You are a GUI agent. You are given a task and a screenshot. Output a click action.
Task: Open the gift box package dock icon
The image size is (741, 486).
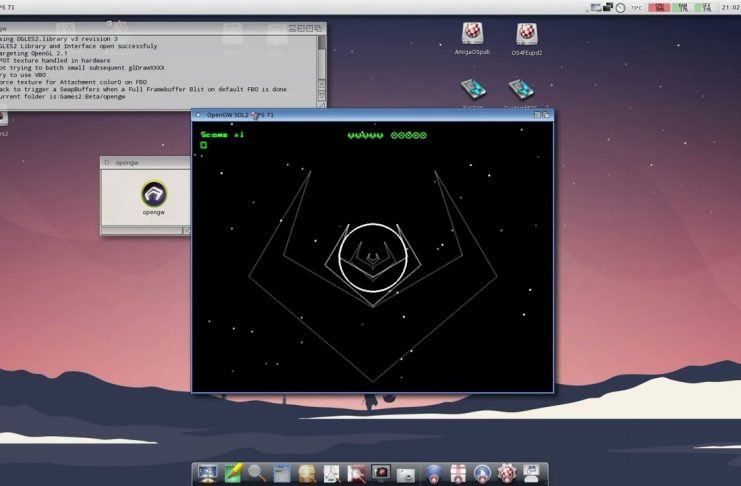(457, 473)
